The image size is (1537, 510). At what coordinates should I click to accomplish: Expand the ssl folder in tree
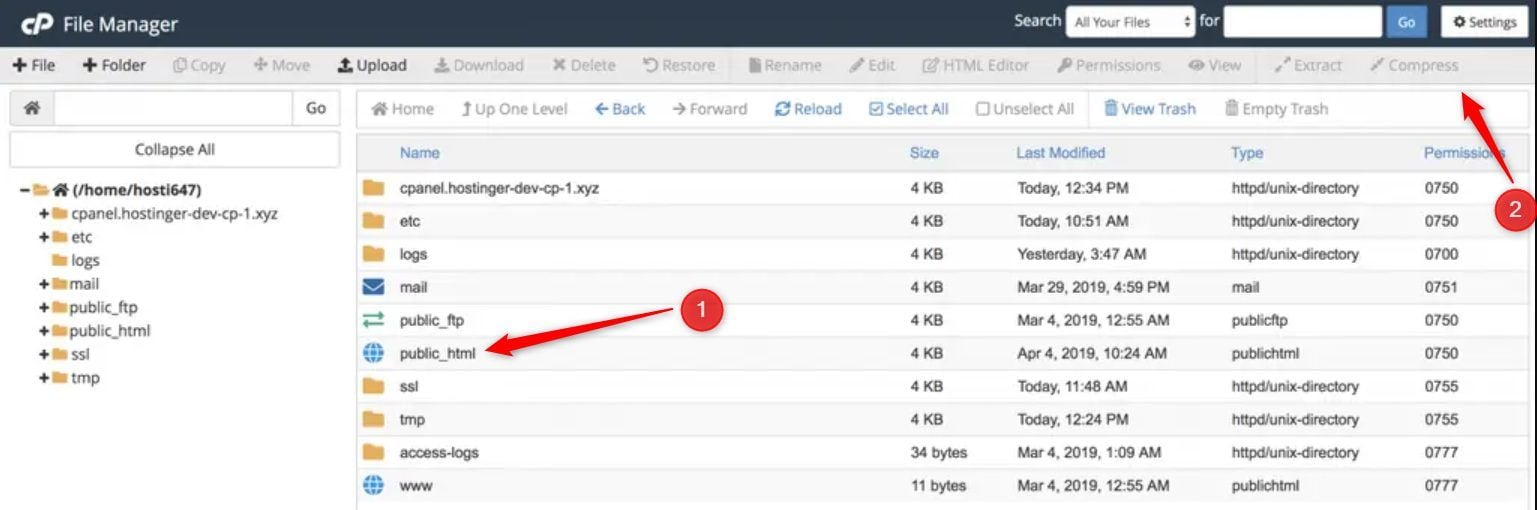[x=44, y=354]
